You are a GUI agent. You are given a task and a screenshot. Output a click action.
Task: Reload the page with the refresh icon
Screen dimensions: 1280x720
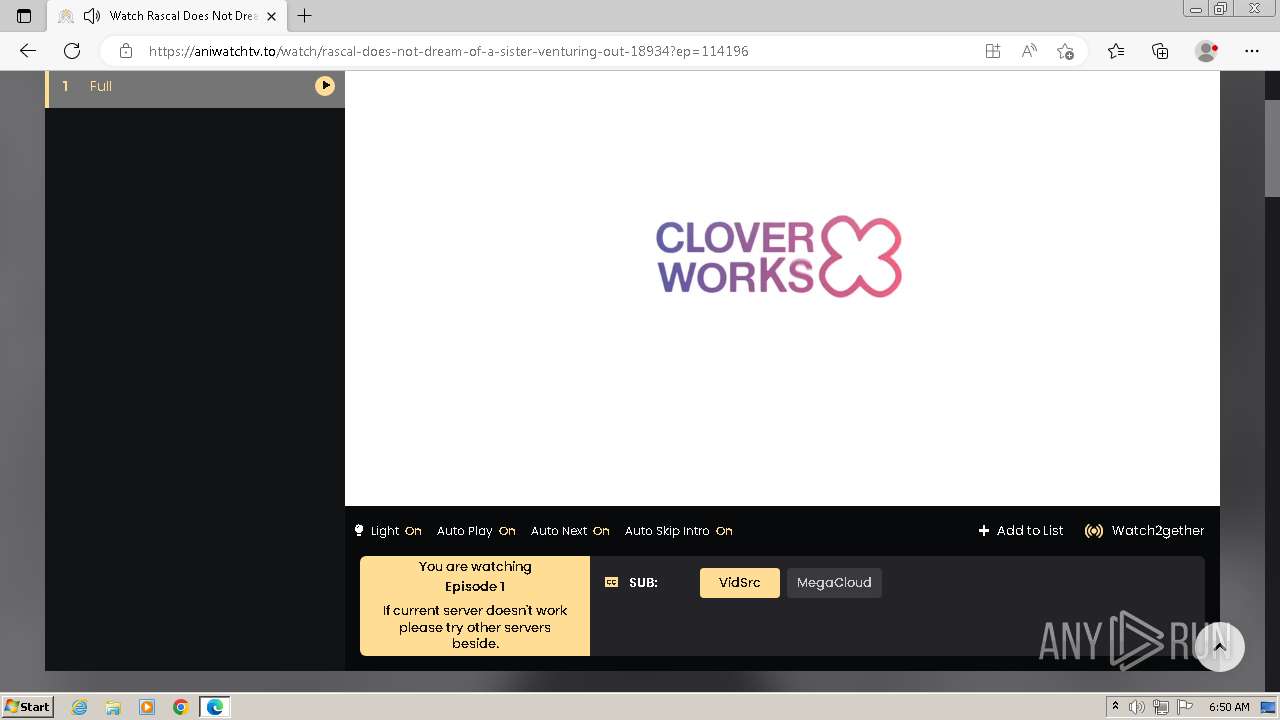tap(72, 51)
